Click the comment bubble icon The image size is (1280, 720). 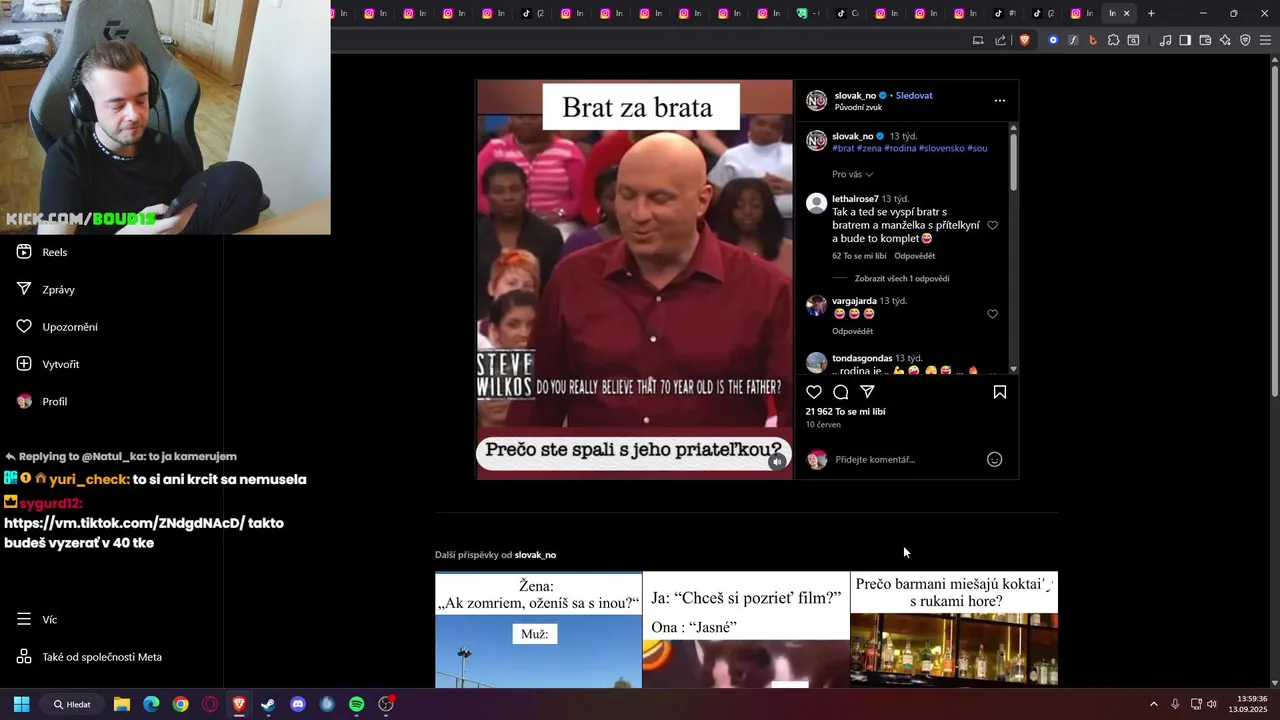coord(841,392)
